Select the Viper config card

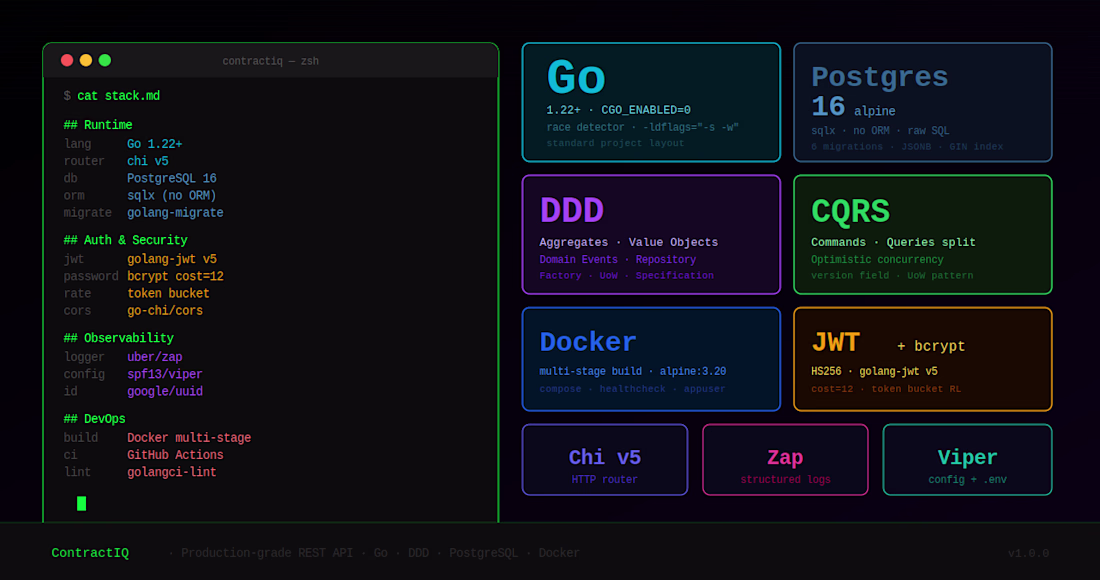click(x=967, y=460)
